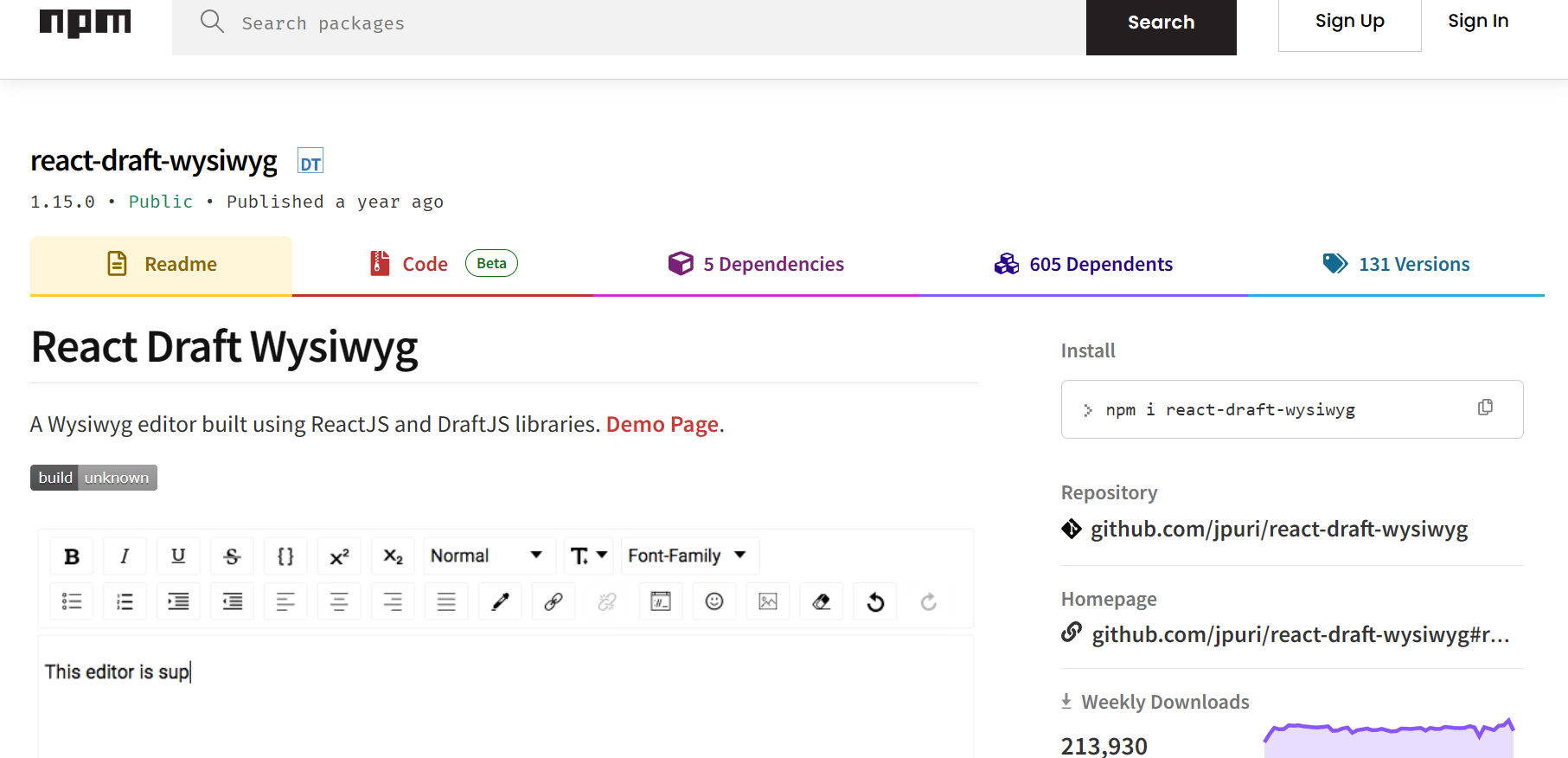Screen dimensions: 1568x758
Task: Expand the Font-Family dropdown
Action: click(689, 556)
